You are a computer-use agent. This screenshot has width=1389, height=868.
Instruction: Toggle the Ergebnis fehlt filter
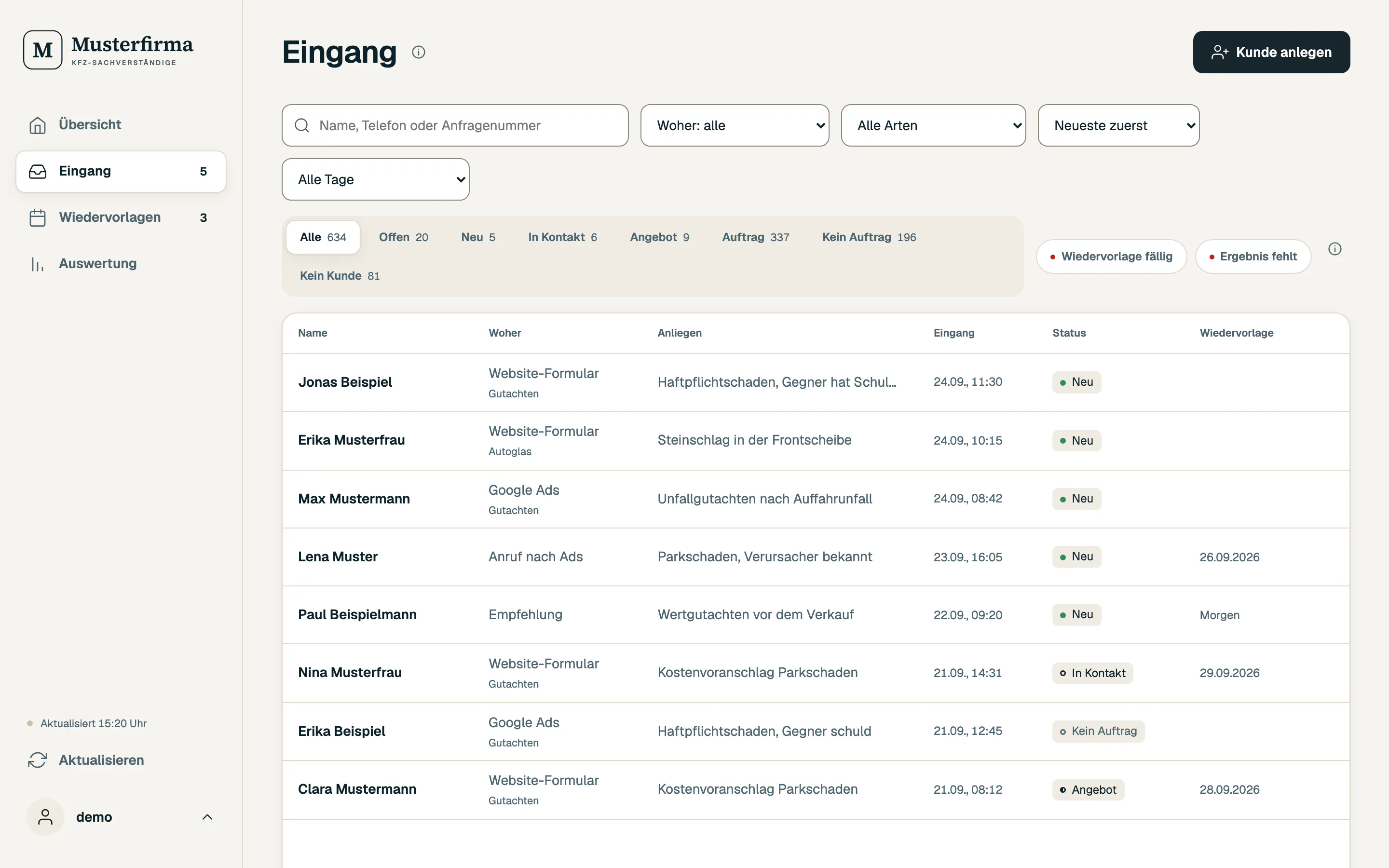coord(1253,257)
